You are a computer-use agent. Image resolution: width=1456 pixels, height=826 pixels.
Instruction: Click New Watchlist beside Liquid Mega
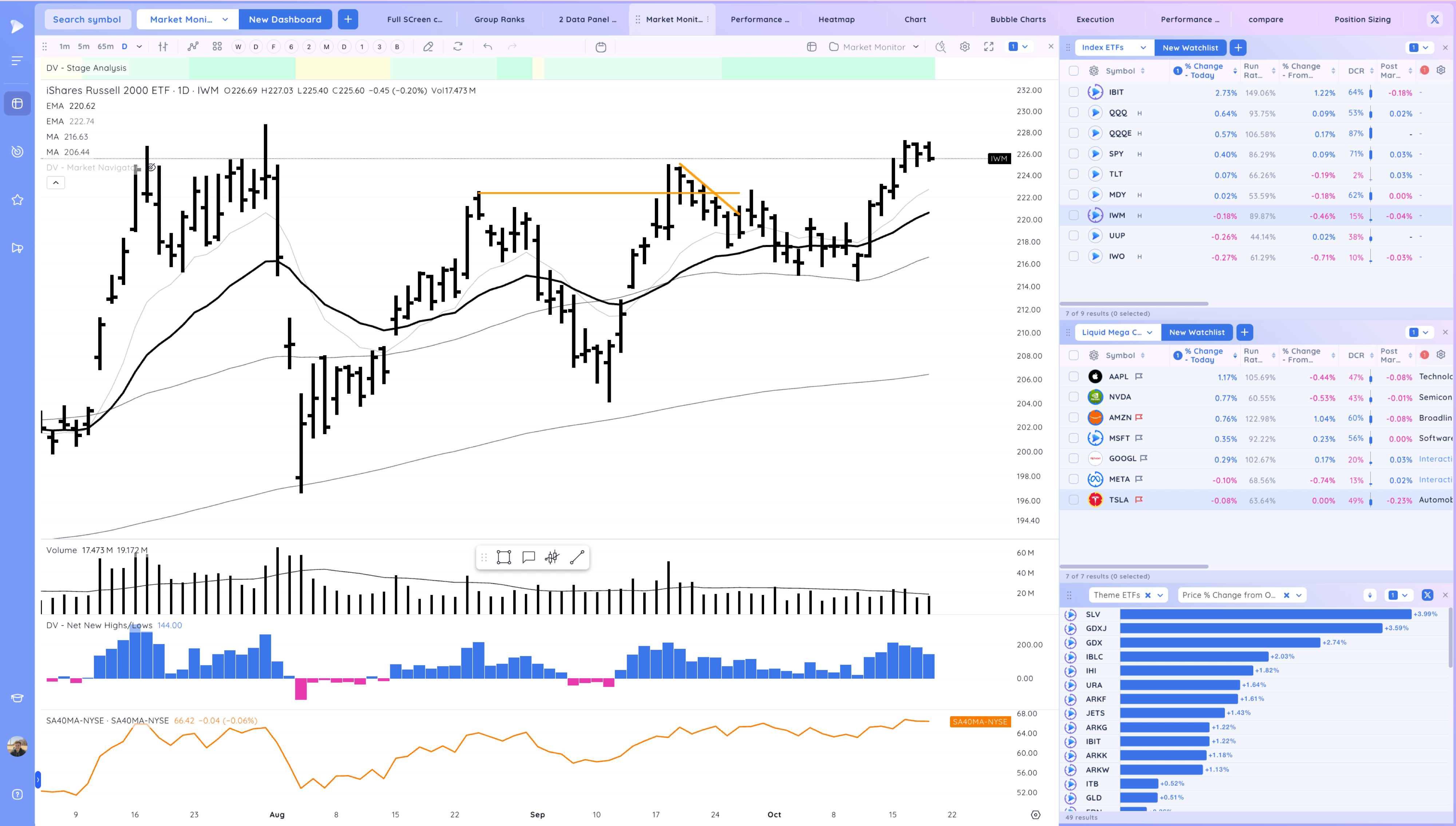[x=1196, y=333]
